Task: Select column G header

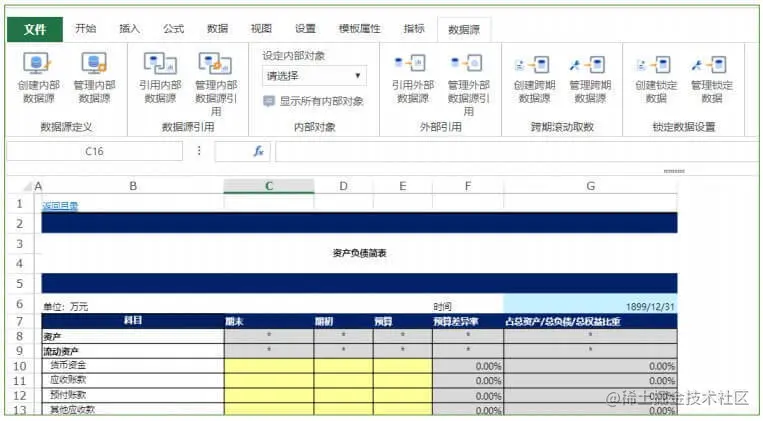Action: [590, 186]
